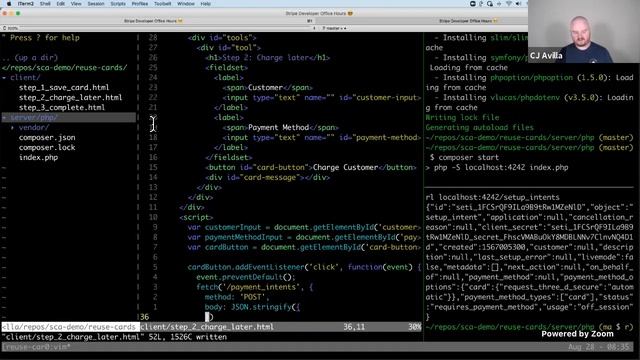Go up a dir in the file tree
The width and height of the screenshot is (640, 360).
[30, 58]
